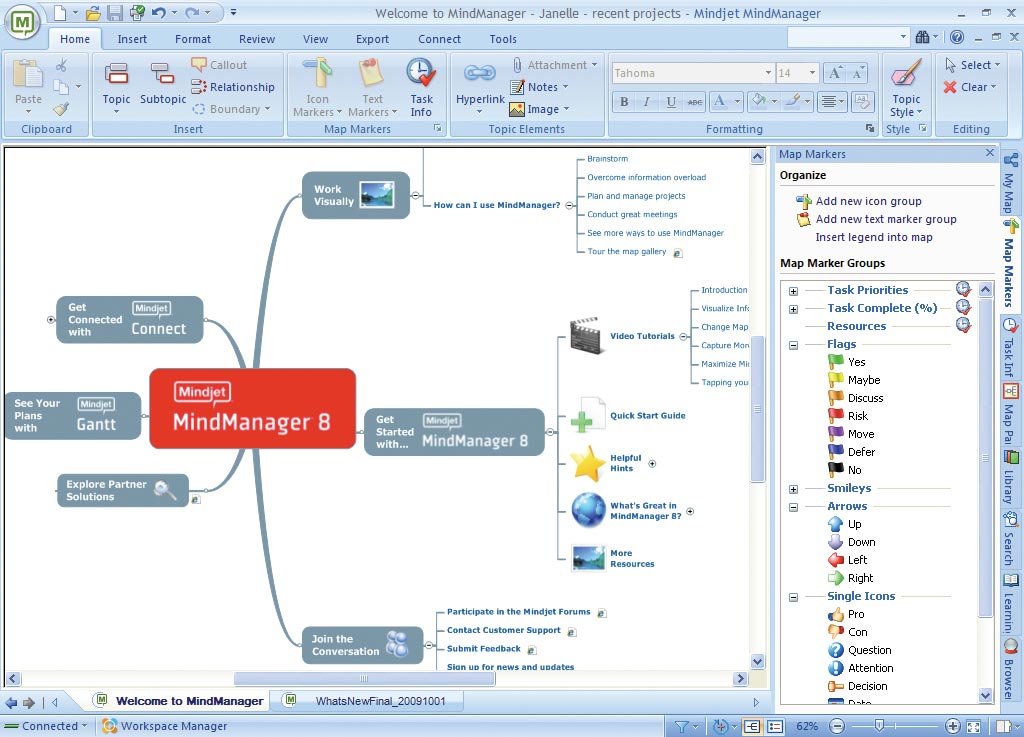Toggle the map view button in status bar
Viewport: 1024px width, 737px height.
(x=751, y=726)
